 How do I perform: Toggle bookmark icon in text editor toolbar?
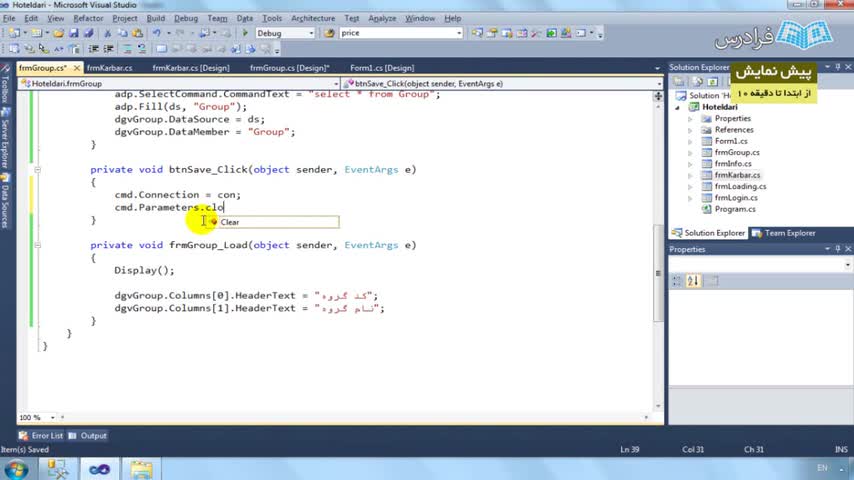(x=161, y=50)
